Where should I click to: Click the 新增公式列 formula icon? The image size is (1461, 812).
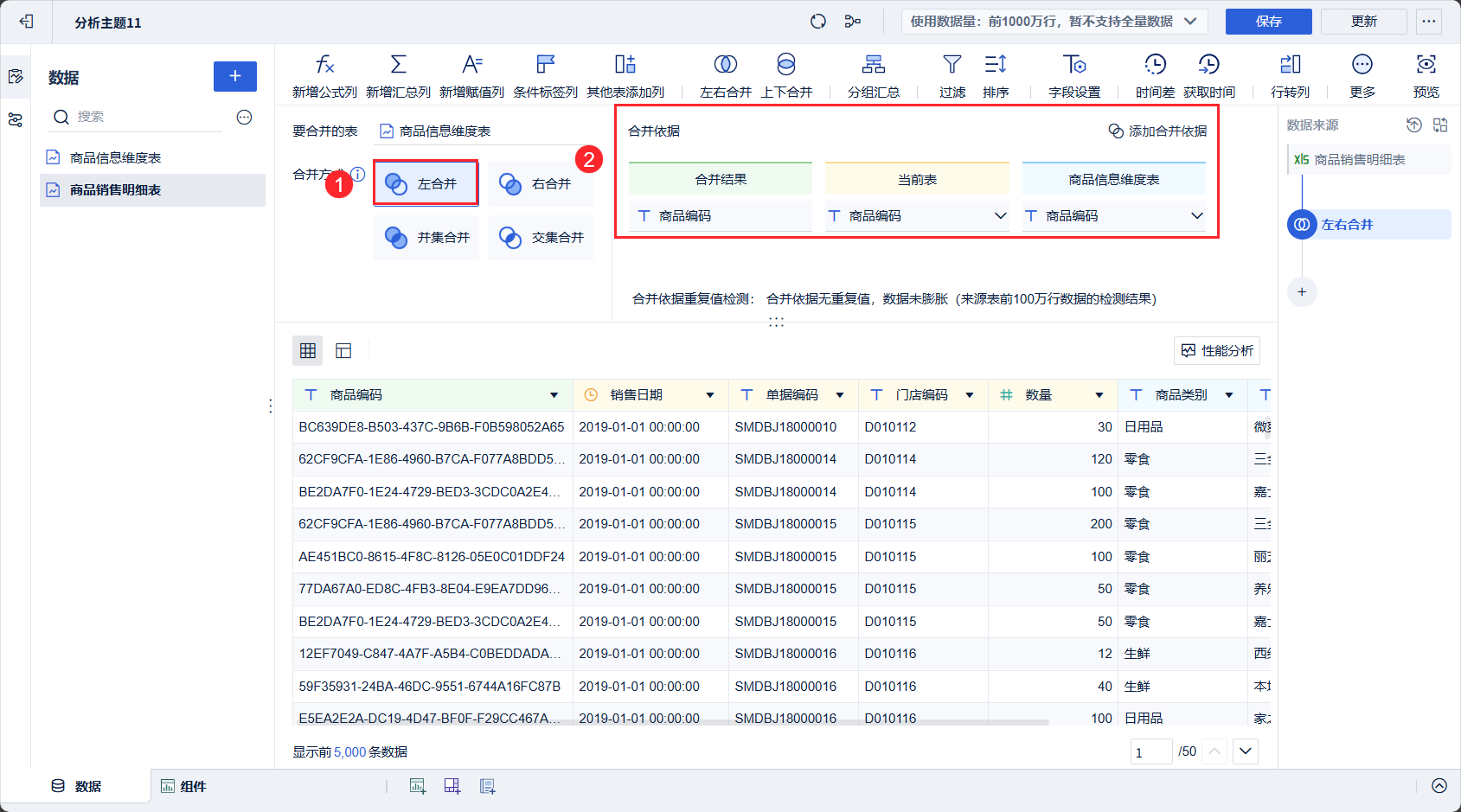(324, 65)
